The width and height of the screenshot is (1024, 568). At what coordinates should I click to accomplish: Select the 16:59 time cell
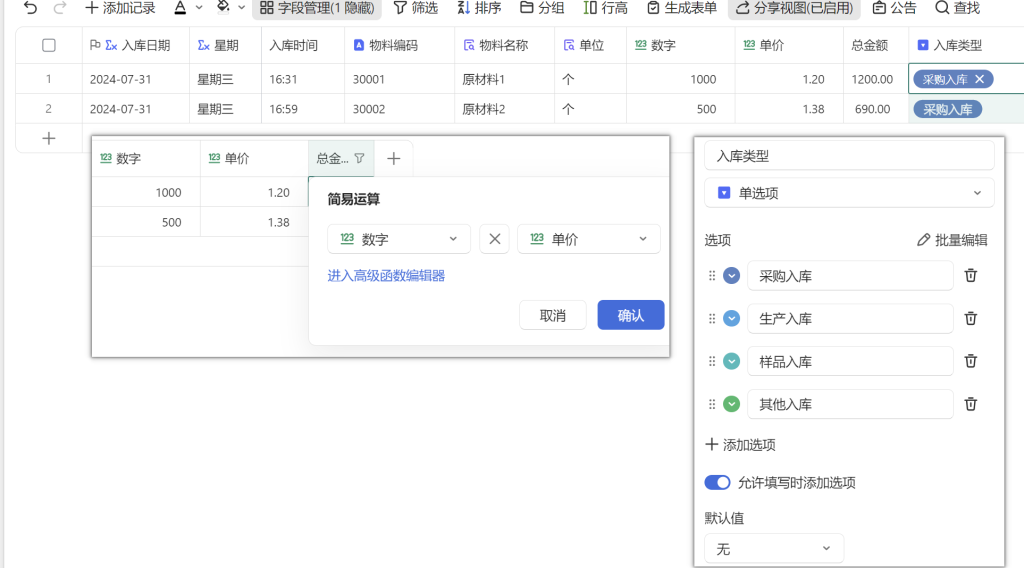pyautogui.click(x=303, y=109)
